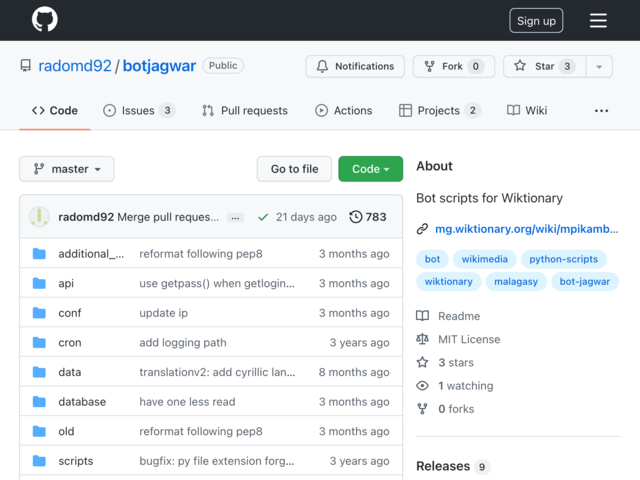Open the conf folder

click(70, 313)
